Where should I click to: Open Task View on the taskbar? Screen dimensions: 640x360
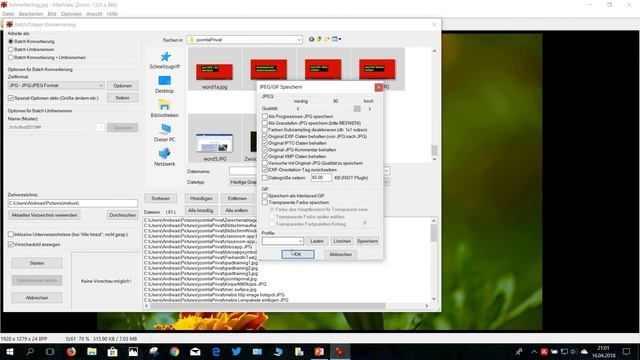click(x=50, y=351)
